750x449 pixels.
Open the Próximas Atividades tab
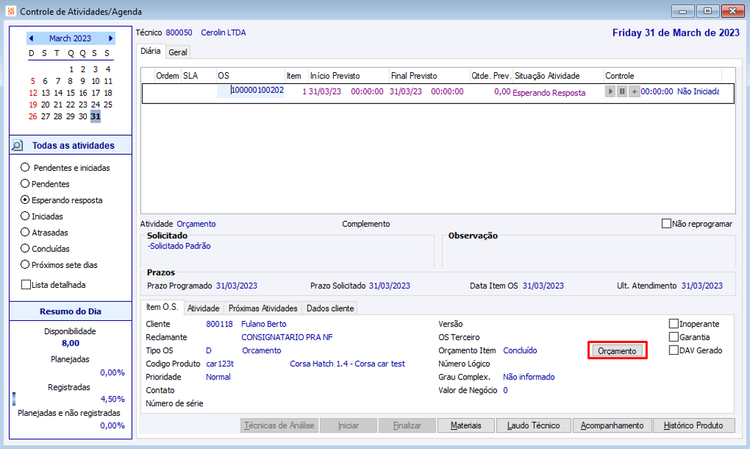(x=263, y=308)
